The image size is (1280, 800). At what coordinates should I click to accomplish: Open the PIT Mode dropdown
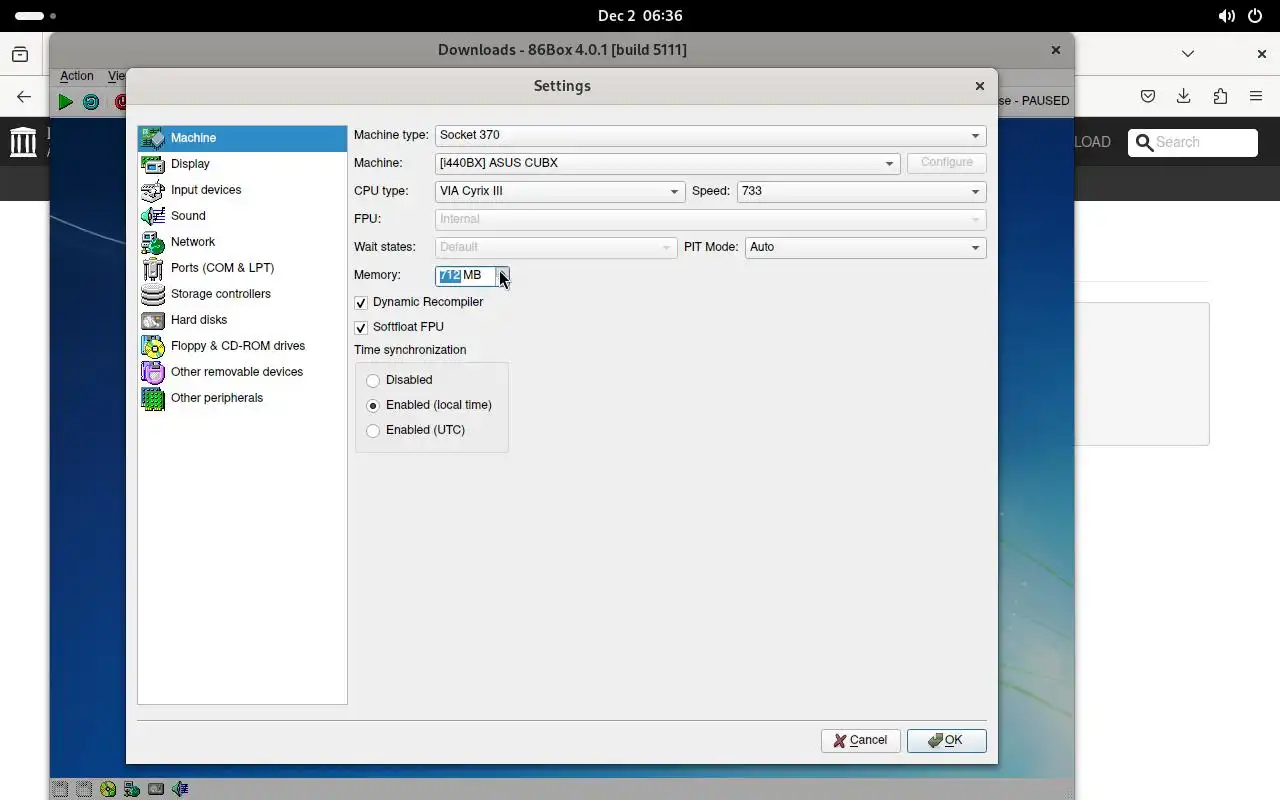pyautogui.click(x=865, y=247)
